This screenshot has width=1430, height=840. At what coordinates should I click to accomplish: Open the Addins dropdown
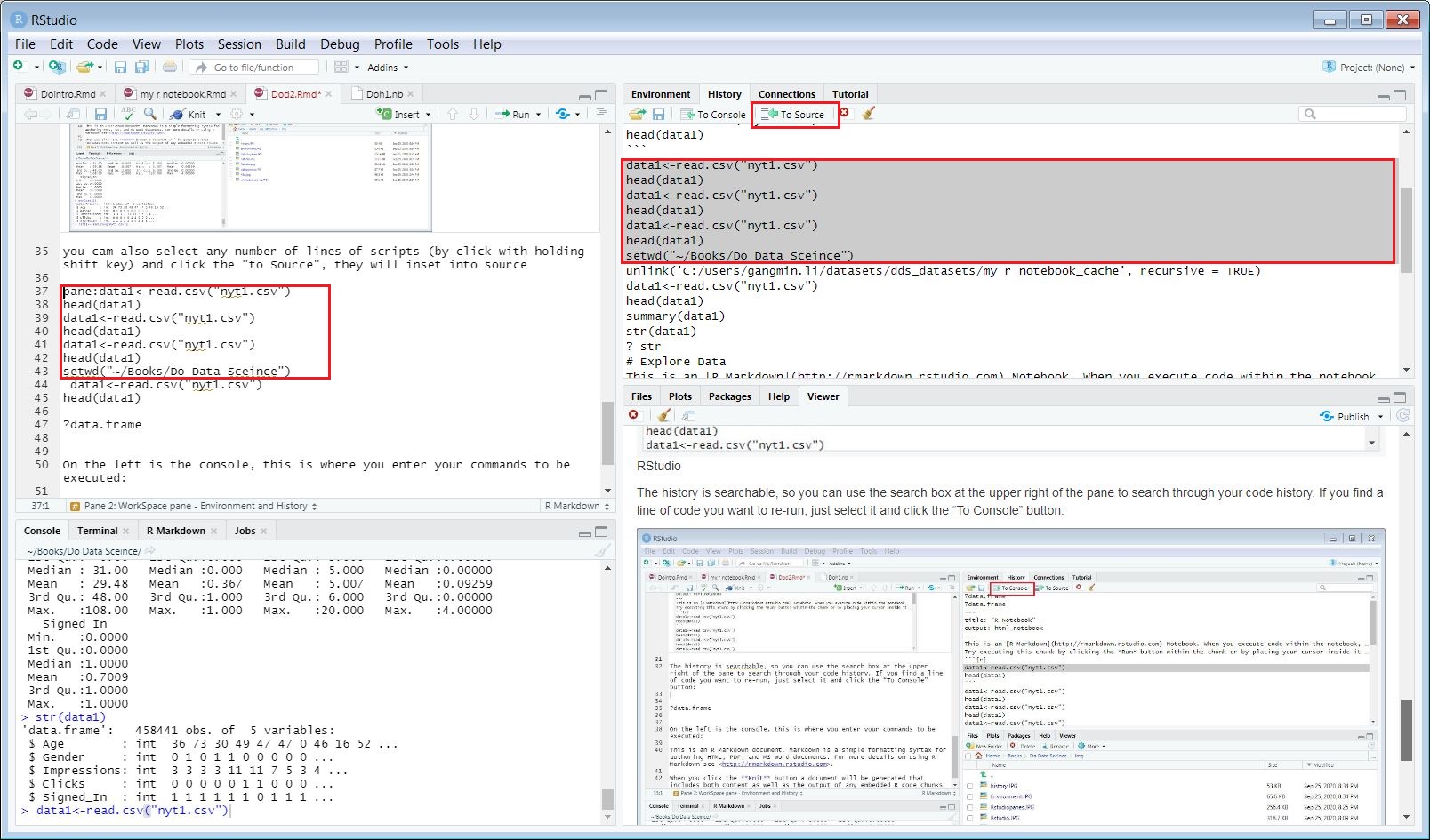tap(388, 68)
